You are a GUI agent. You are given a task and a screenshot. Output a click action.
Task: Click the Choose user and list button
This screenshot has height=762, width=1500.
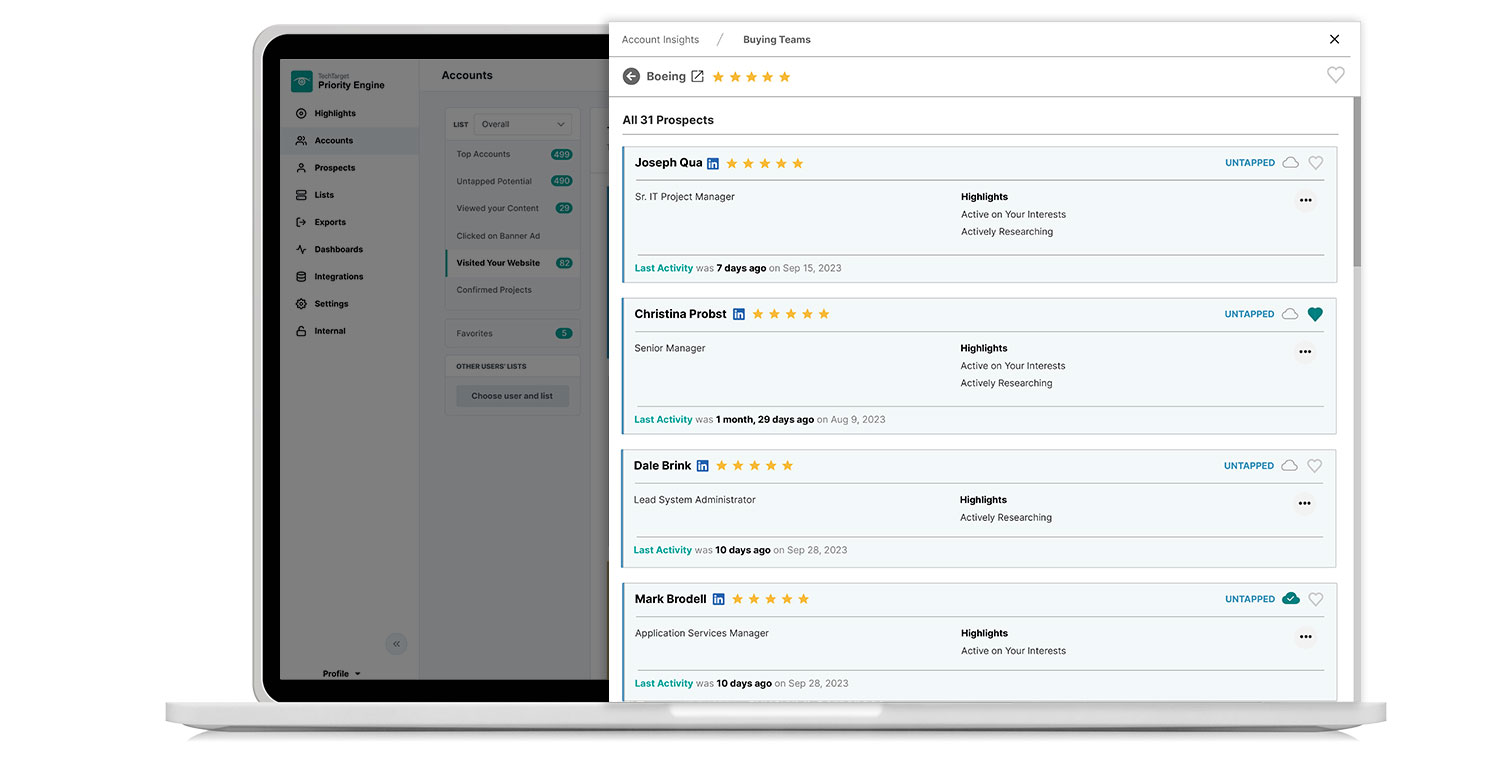pyautogui.click(x=512, y=396)
